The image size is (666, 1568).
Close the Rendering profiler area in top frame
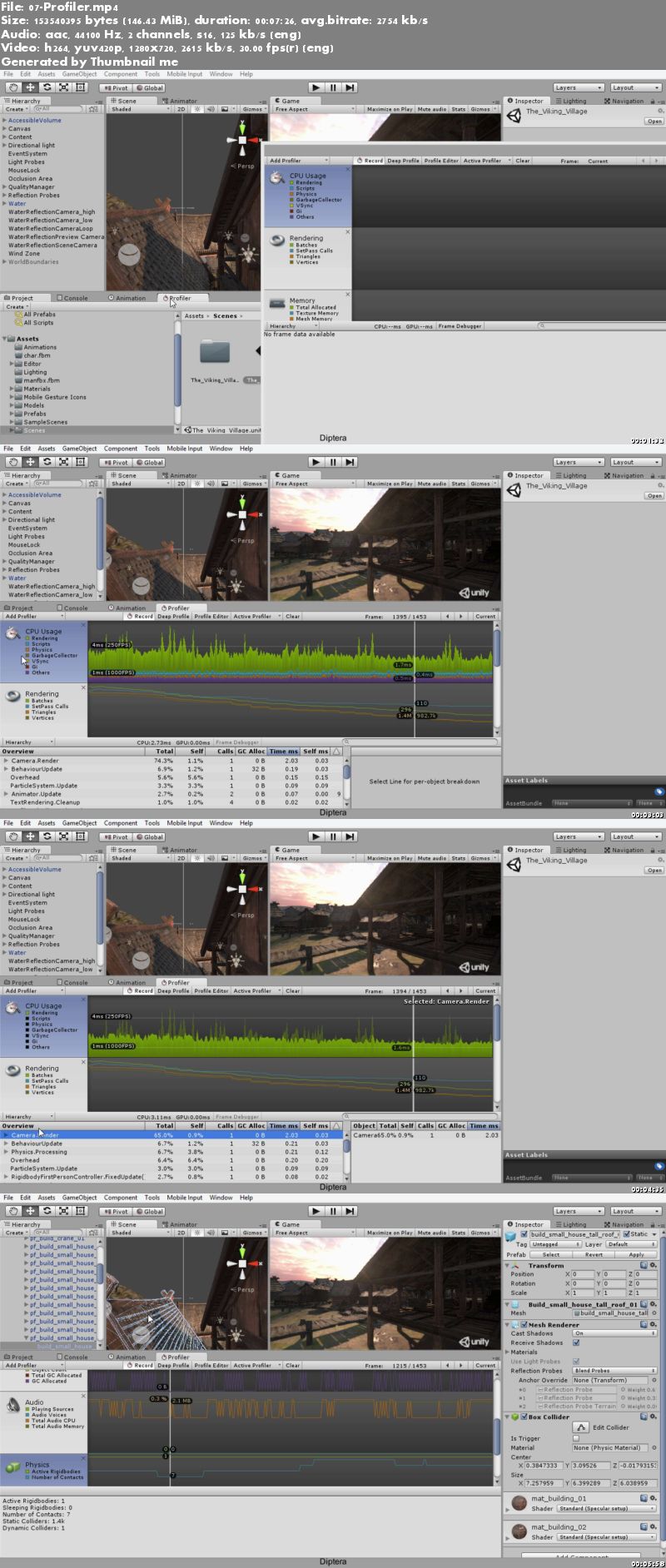coord(347,232)
